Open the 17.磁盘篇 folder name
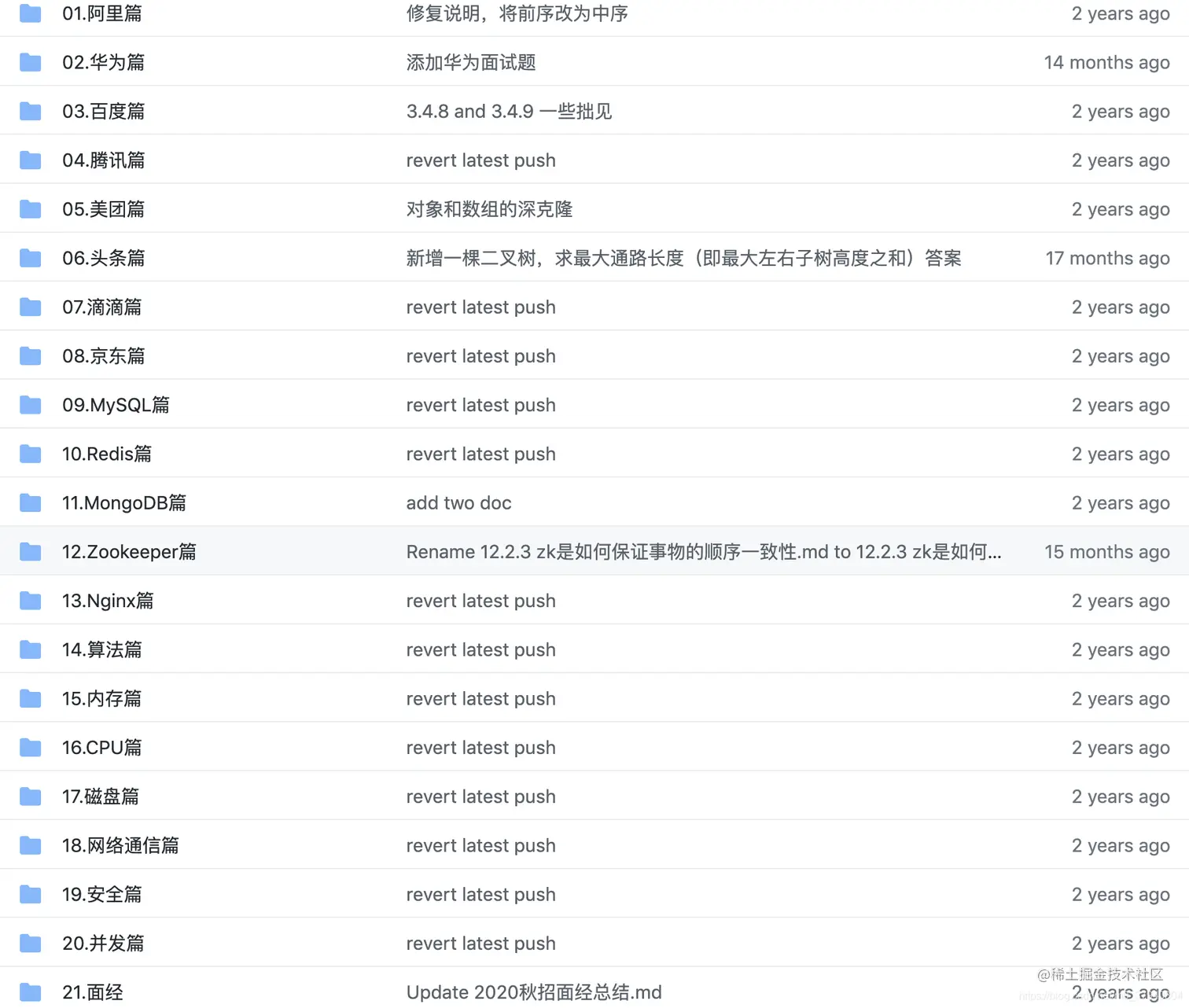The height and width of the screenshot is (1008, 1189). point(101,796)
